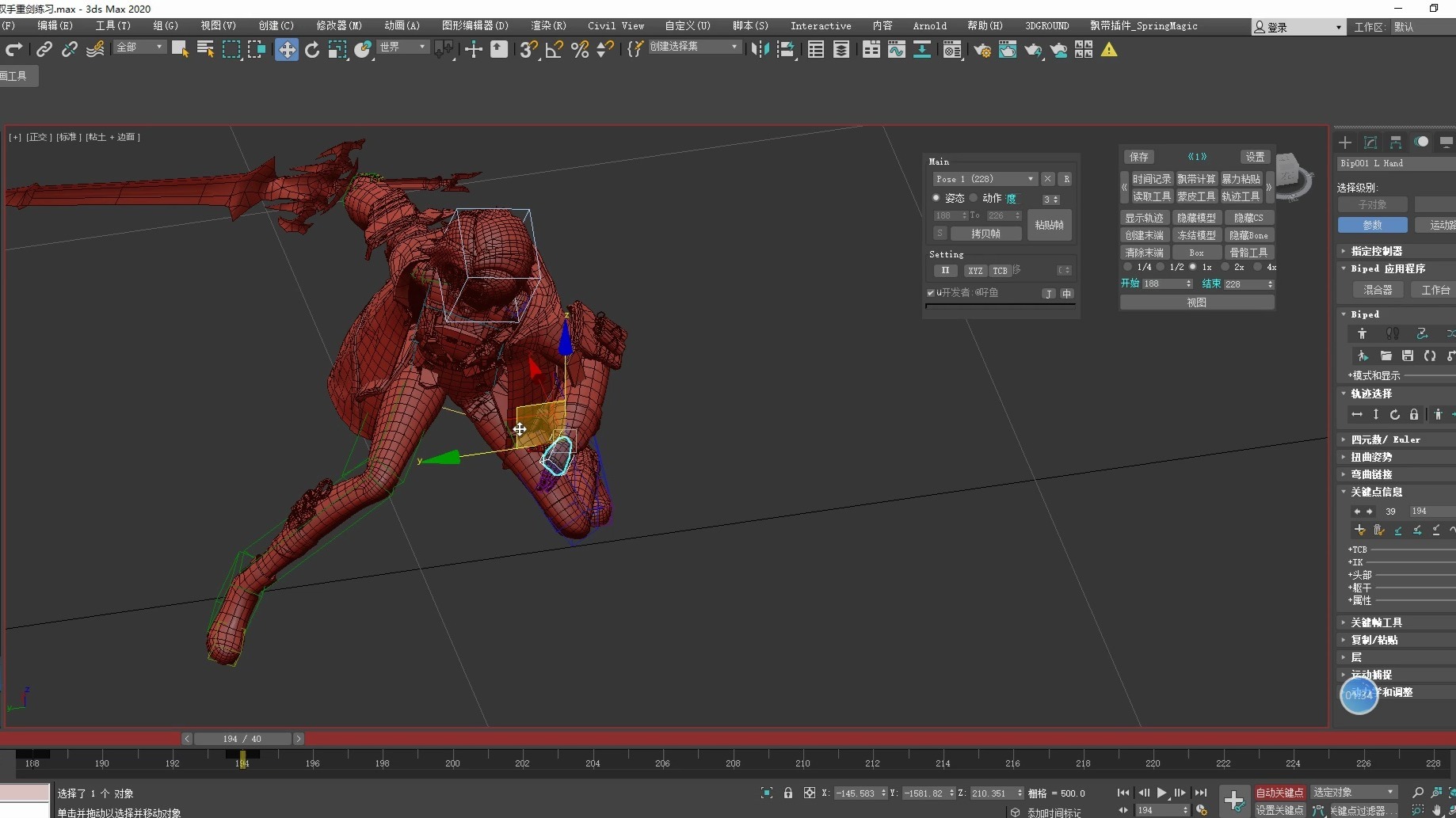The width and height of the screenshot is (1456, 818).
Task: Open the 全部 selection filter dropdown
Action: 139,47
